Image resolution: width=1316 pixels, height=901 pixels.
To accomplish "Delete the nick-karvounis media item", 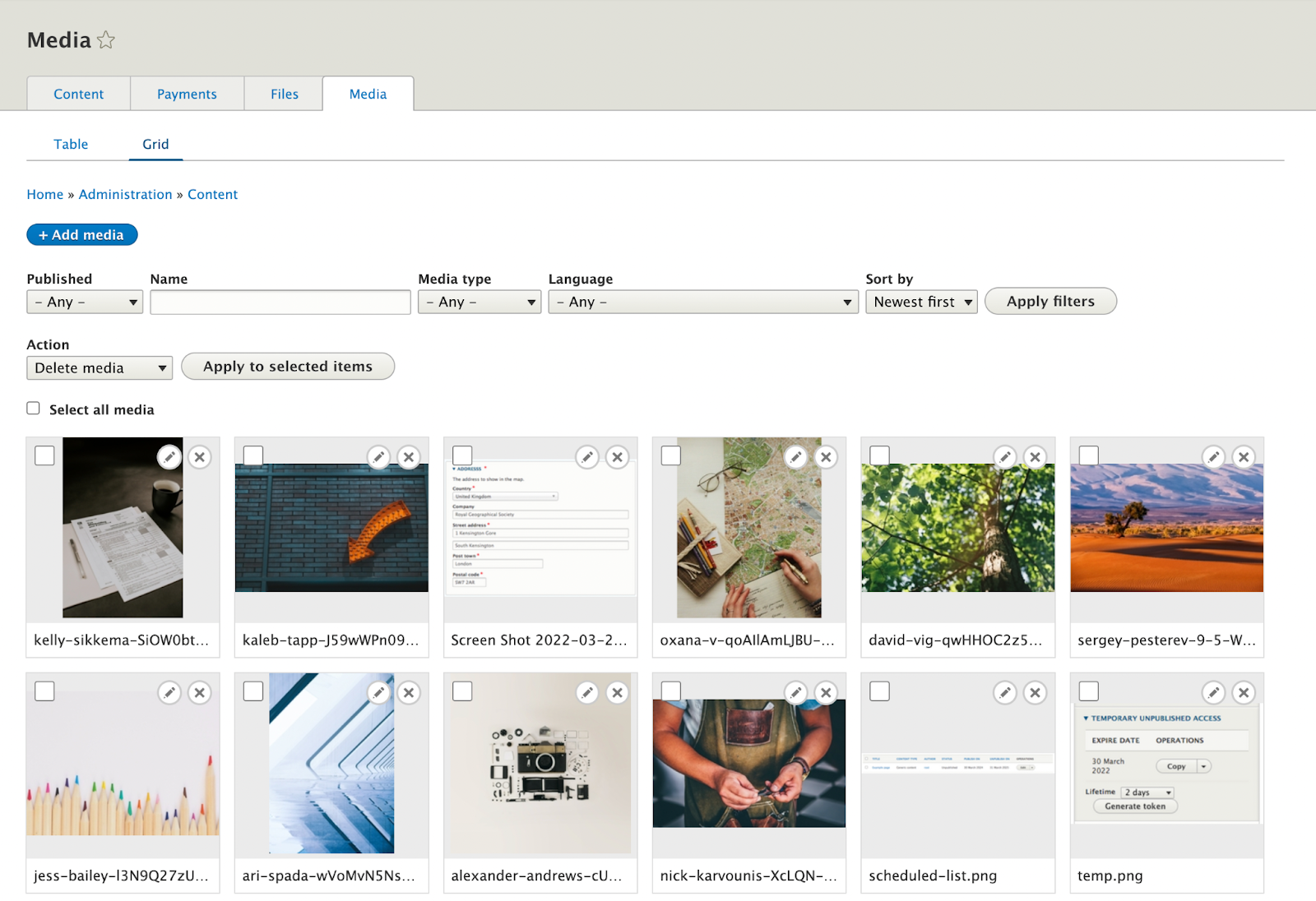I will pyautogui.click(x=827, y=693).
